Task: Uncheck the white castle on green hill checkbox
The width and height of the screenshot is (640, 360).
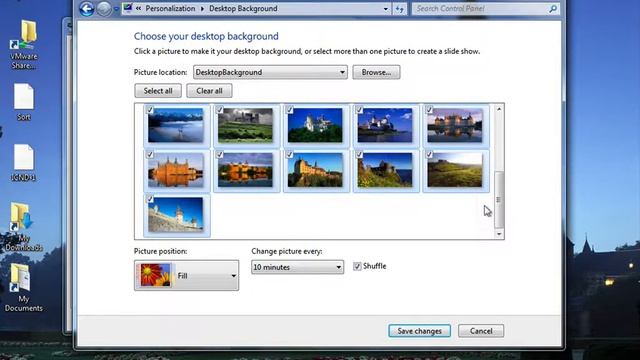Action: 289,110
